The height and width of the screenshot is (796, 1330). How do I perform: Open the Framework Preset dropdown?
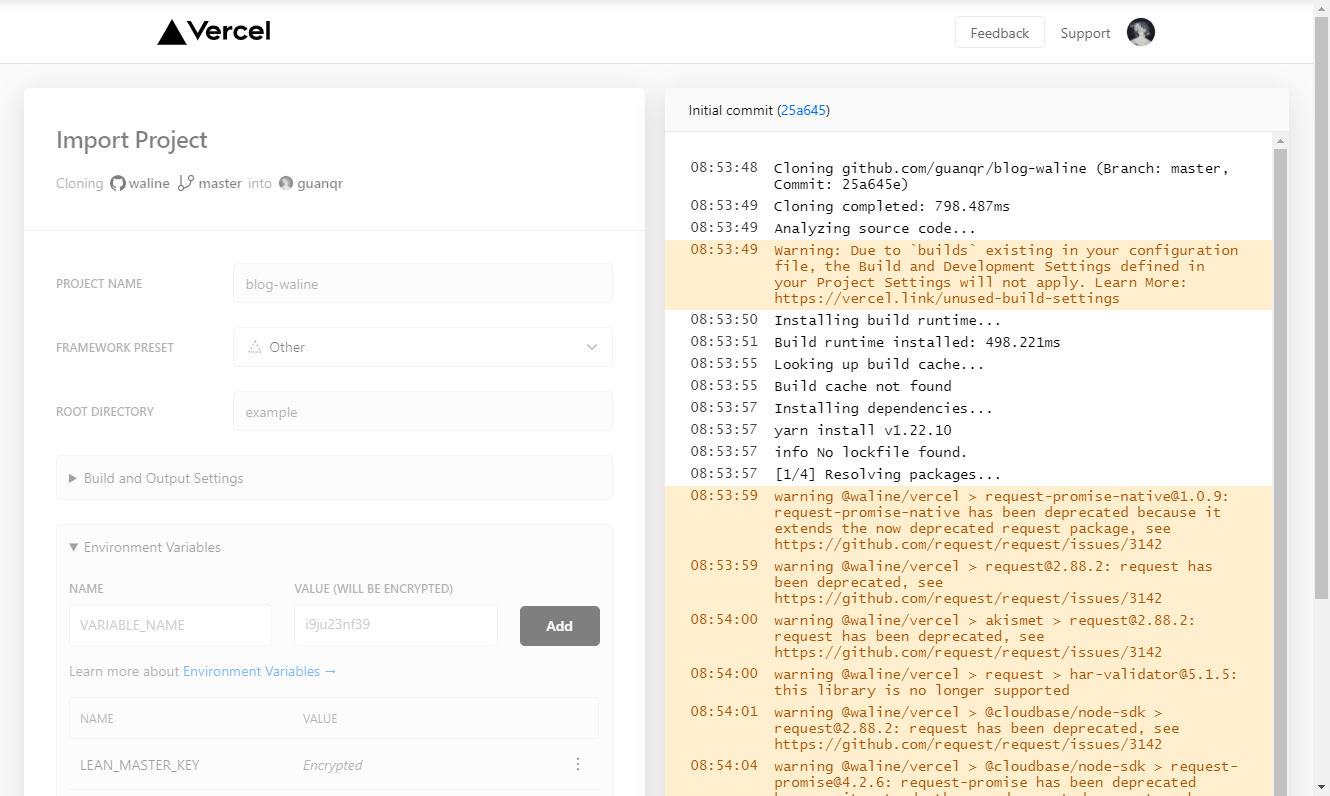click(x=423, y=347)
